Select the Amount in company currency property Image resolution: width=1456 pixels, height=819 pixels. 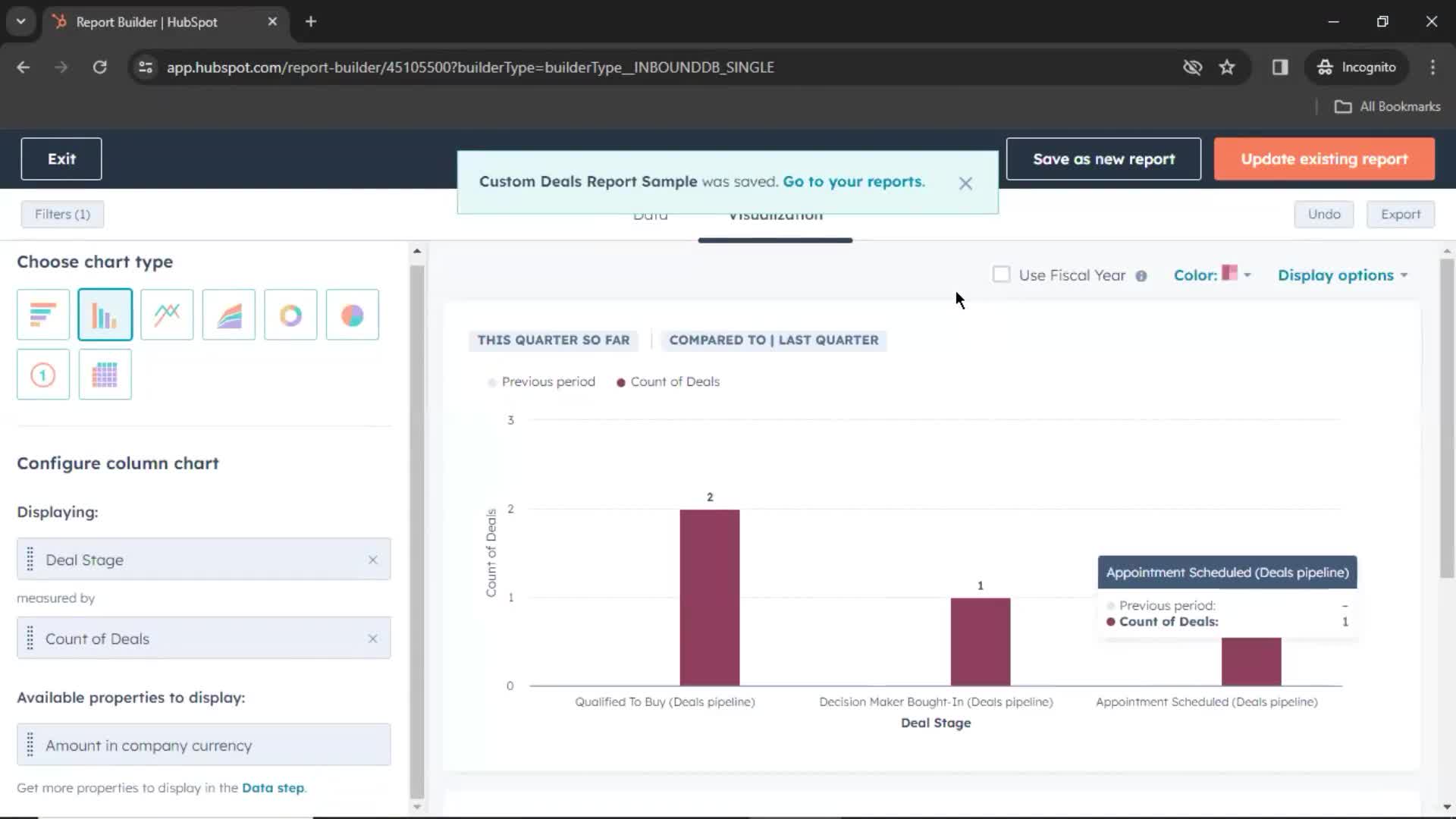204,745
